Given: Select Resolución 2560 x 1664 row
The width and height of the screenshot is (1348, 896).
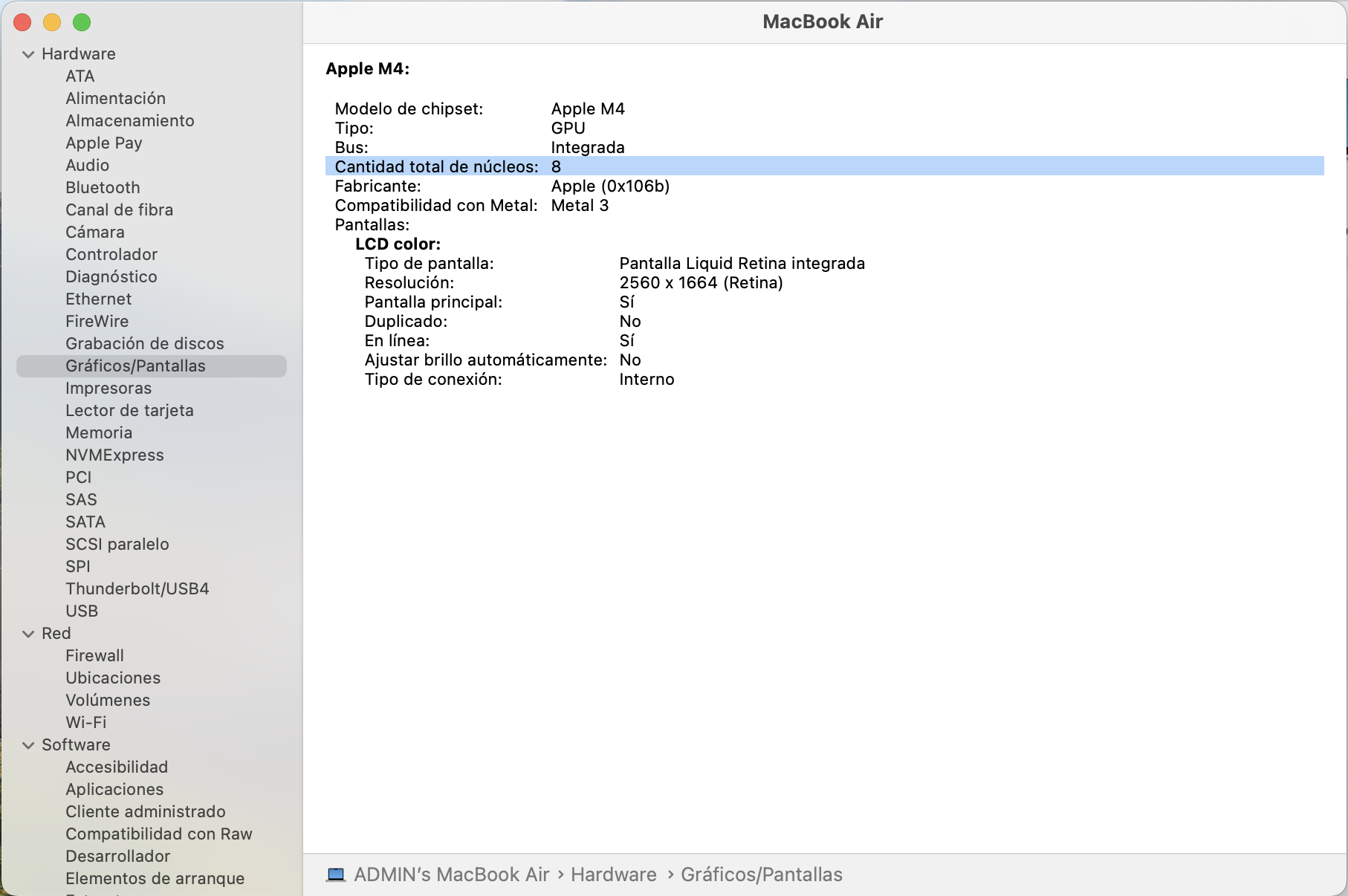Looking at the screenshot, I should (825, 282).
